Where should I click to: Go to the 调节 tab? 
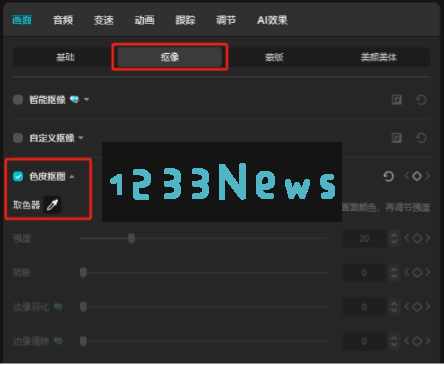click(x=226, y=20)
